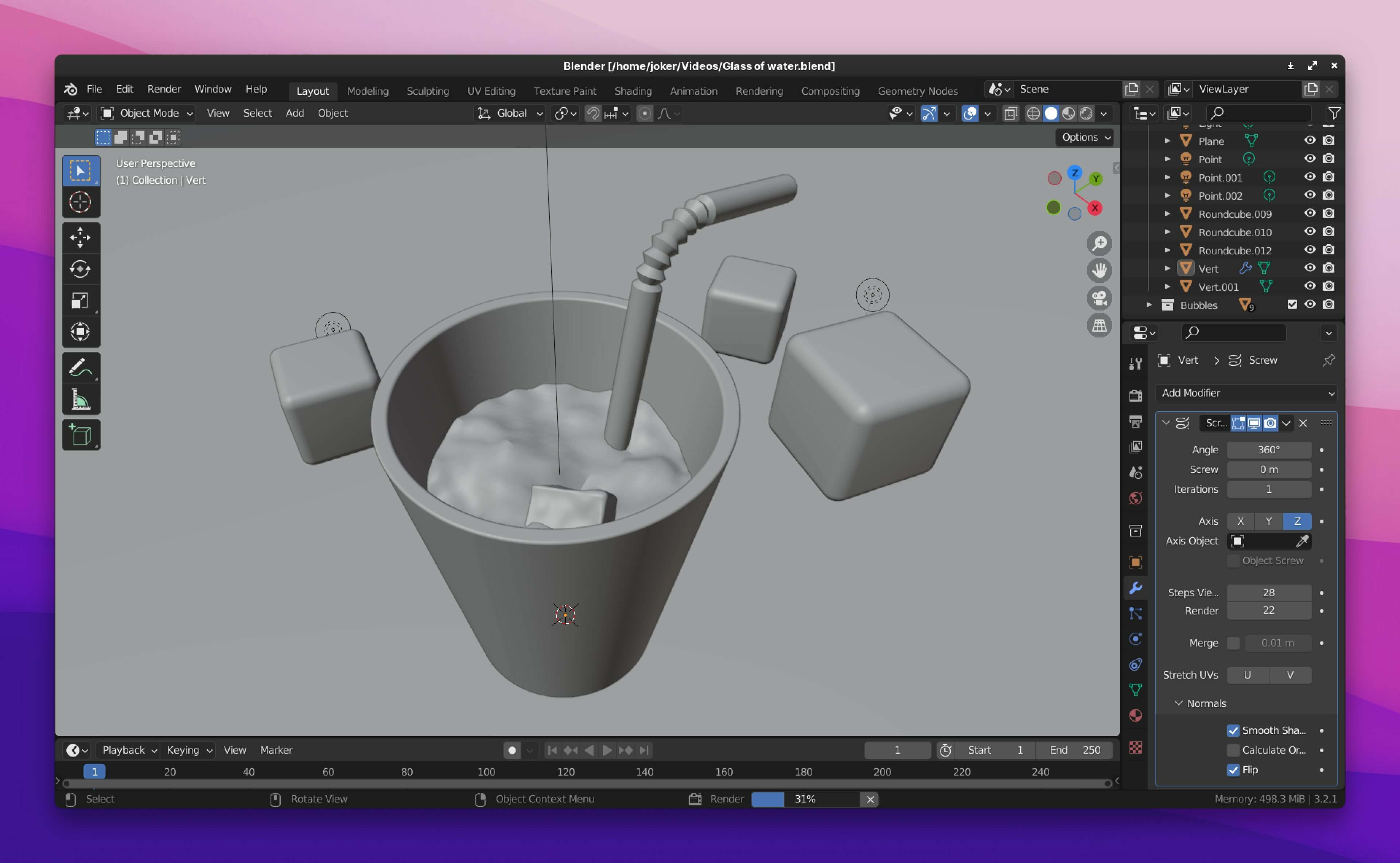Image resolution: width=1400 pixels, height=863 pixels.
Task: Select the Scale tool
Action: [x=81, y=300]
